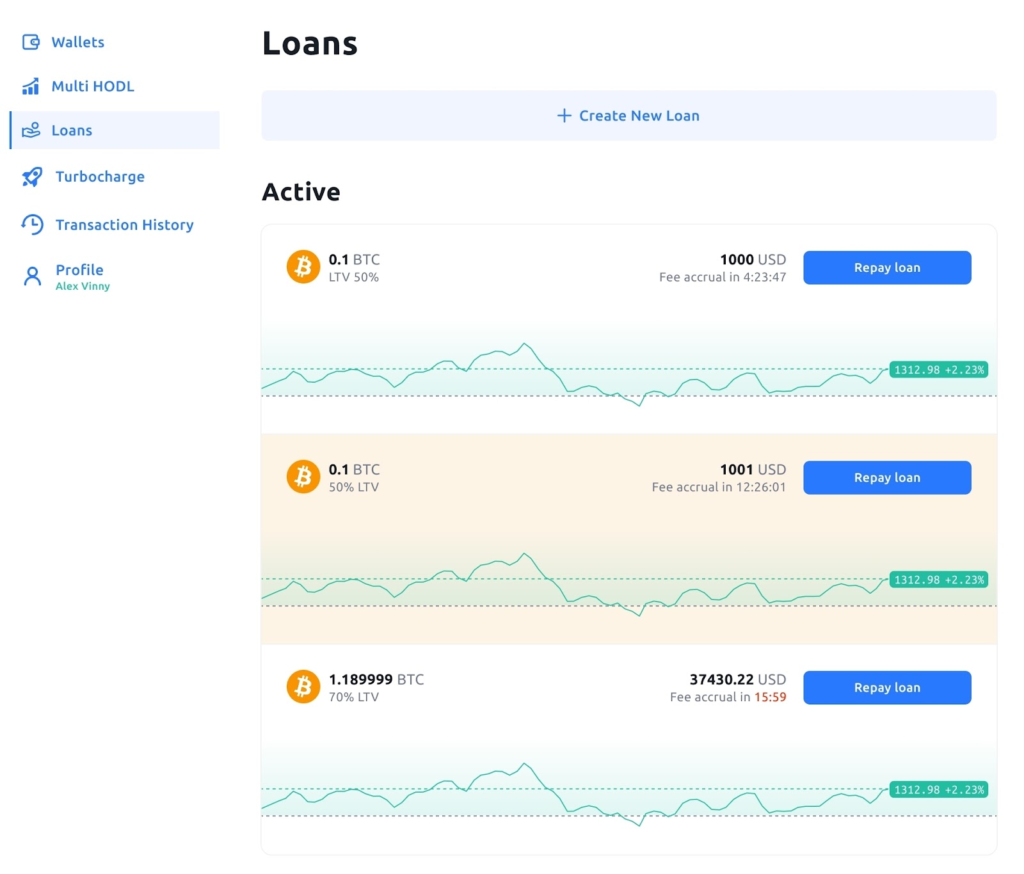Click the Create New Loan button

coord(628,115)
